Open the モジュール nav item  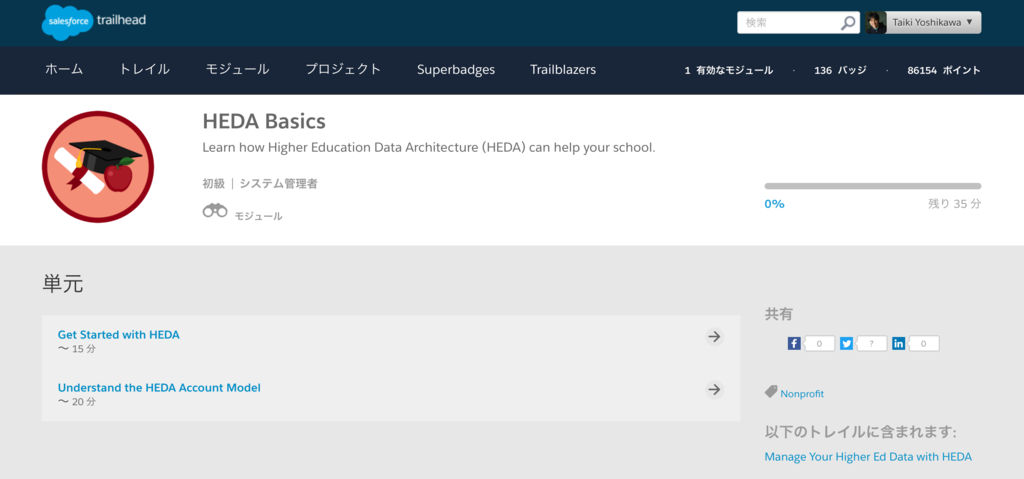coord(238,69)
